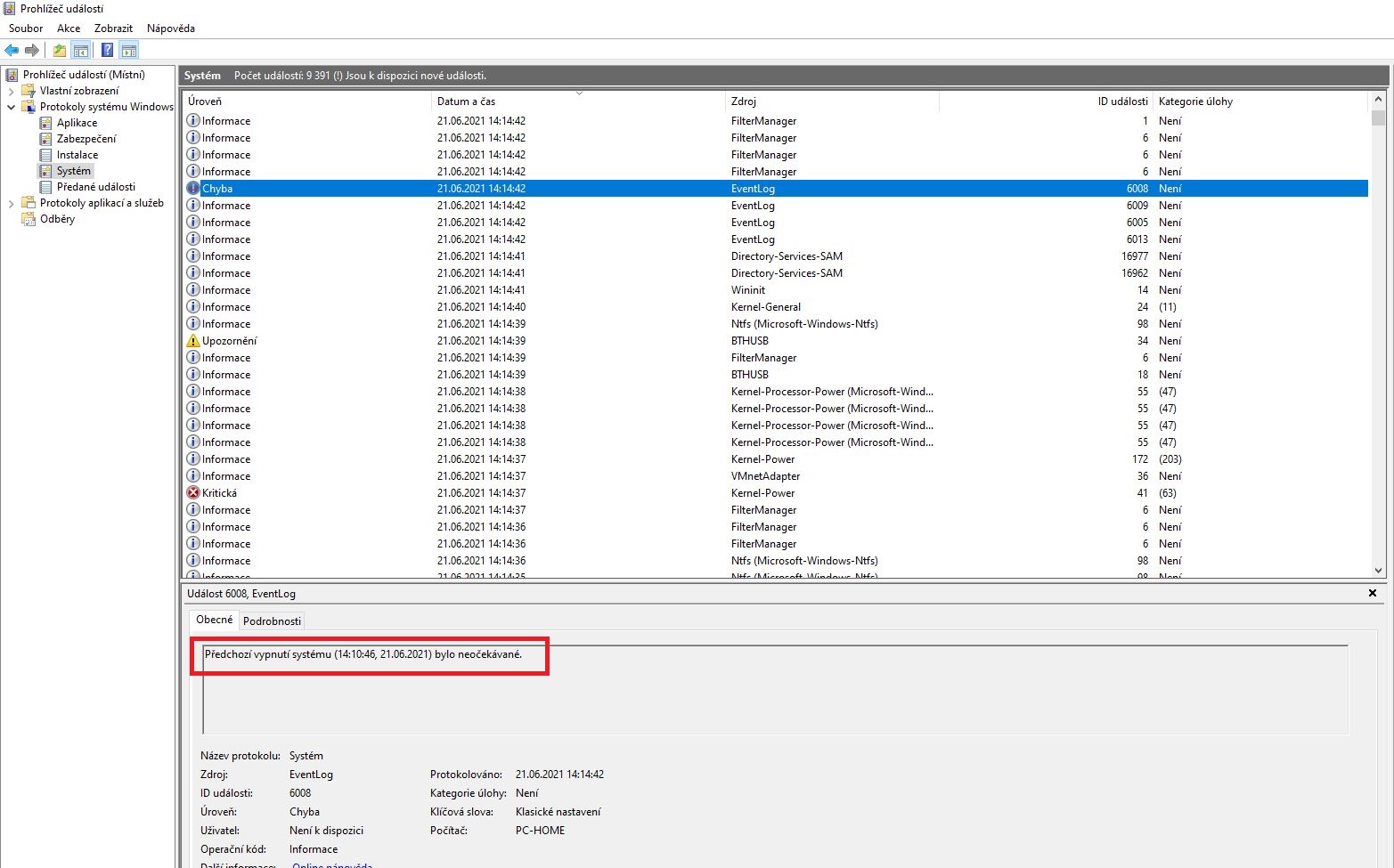1394x868 pixels.
Task: Open help via the question mark icon
Action: (107, 51)
